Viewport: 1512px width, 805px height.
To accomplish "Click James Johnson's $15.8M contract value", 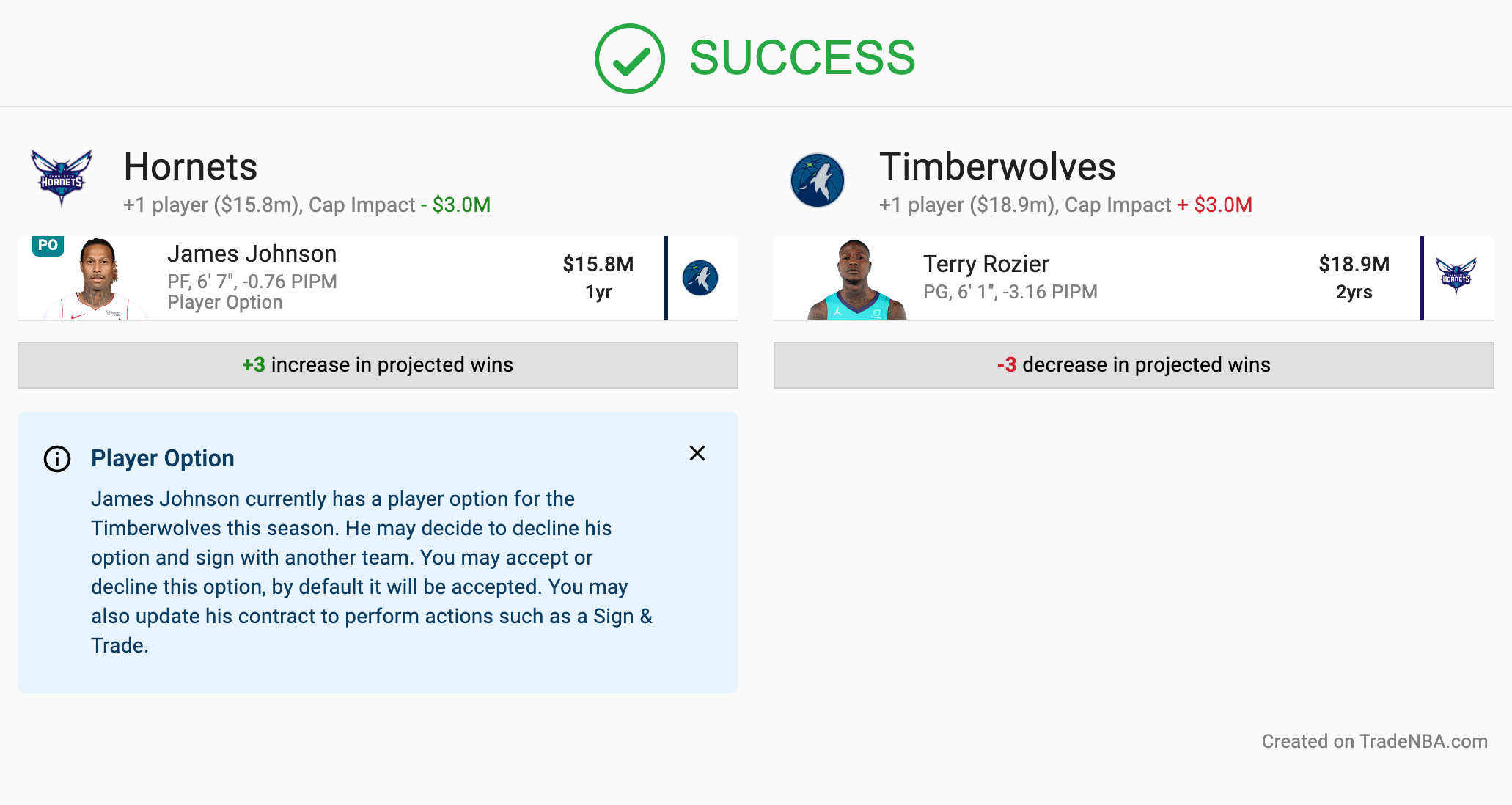I will [598, 264].
